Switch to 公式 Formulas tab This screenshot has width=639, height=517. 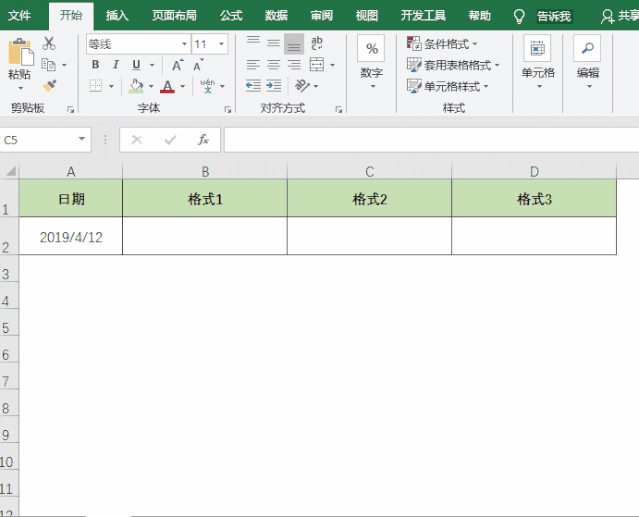(231, 15)
